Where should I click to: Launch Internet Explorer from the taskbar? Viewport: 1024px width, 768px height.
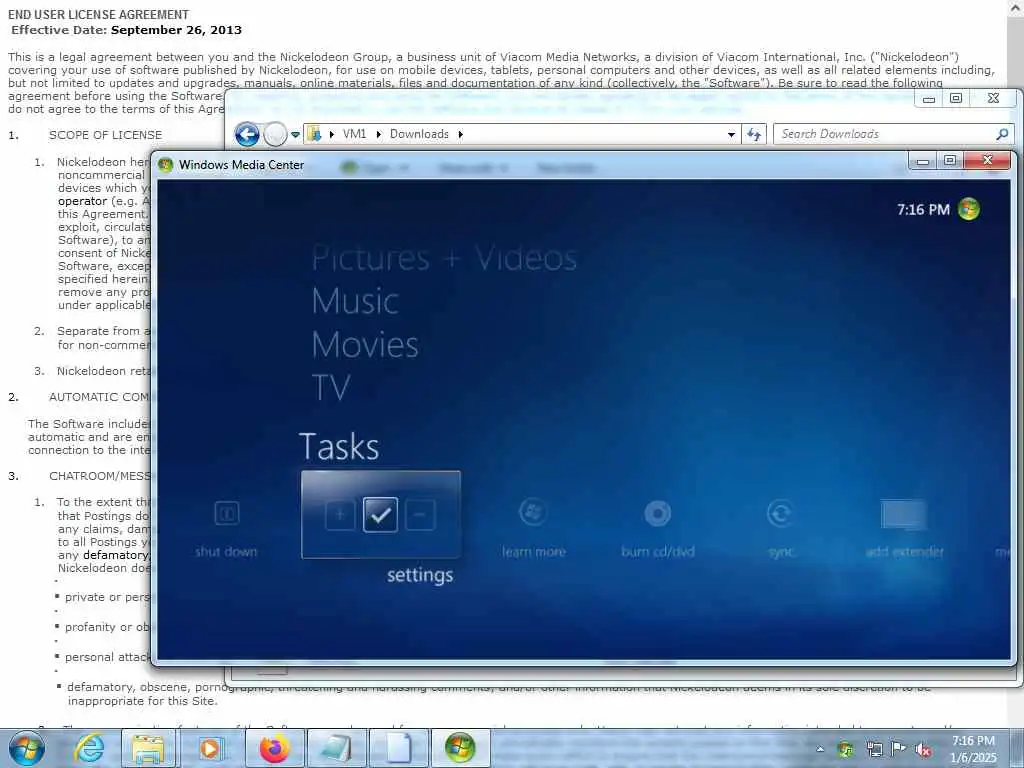click(x=89, y=748)
